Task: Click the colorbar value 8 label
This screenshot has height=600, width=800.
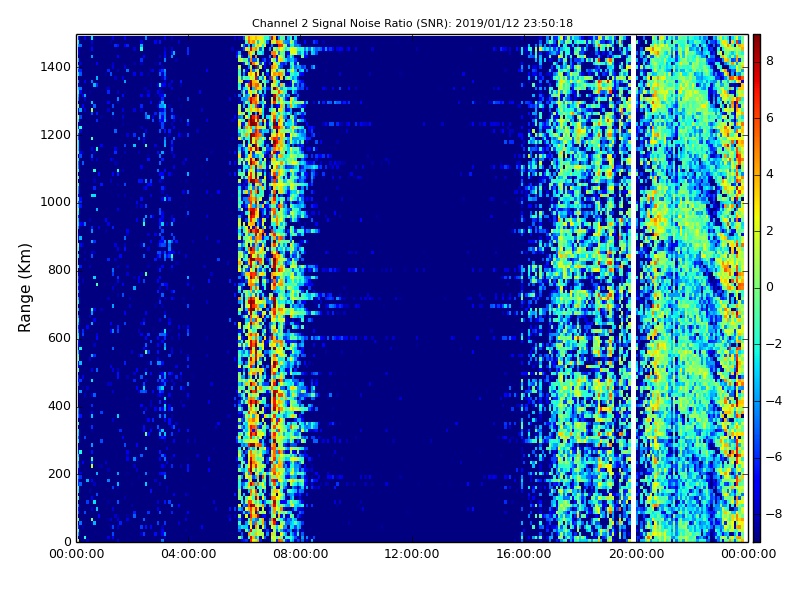Action: (770, 61)
